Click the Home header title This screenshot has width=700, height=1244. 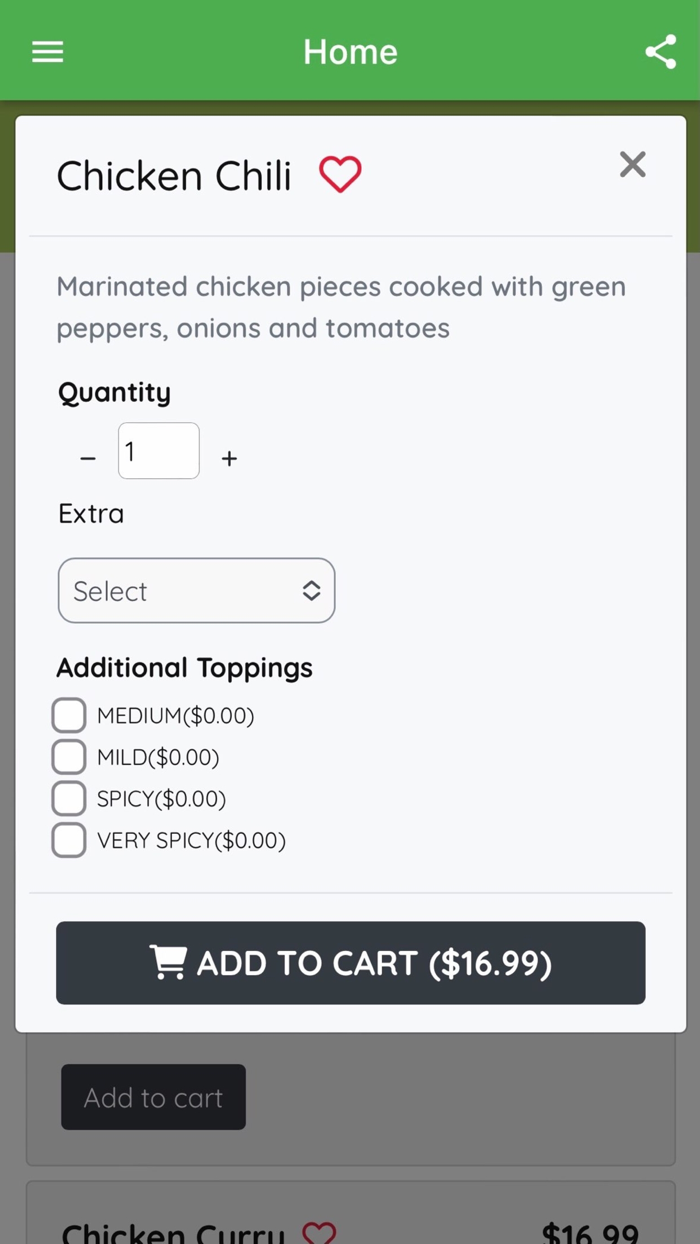pyautogui.click(x=350, y=52)
